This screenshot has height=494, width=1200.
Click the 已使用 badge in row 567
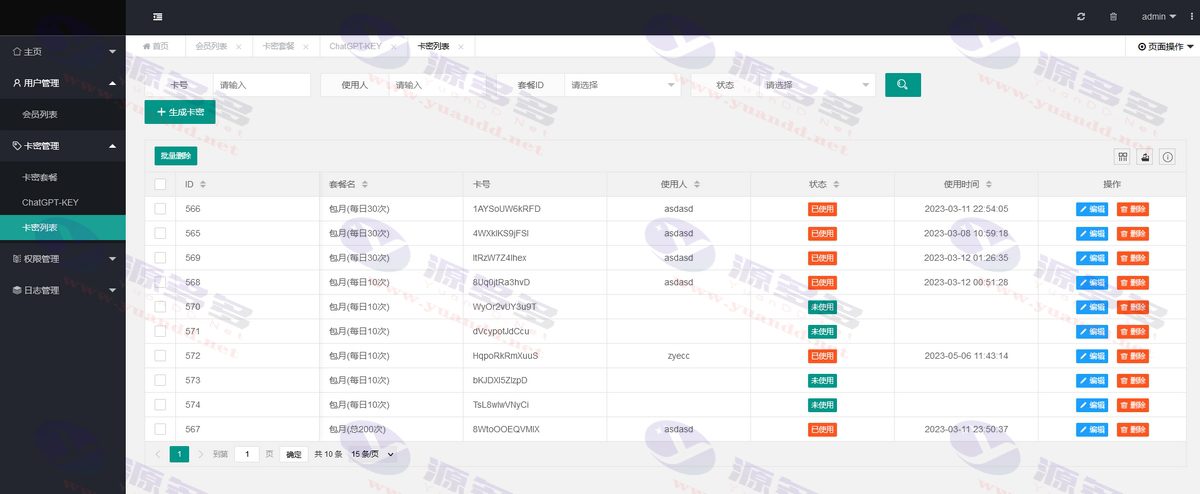[x=822, y=430]
